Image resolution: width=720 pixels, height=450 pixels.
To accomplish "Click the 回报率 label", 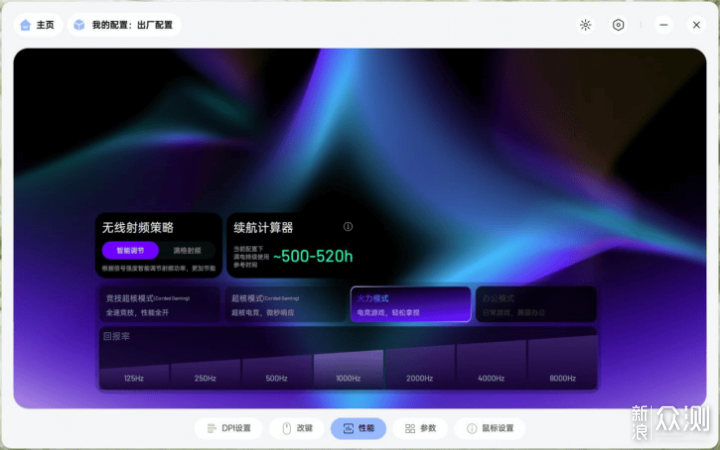I will [x=117, y=336].
